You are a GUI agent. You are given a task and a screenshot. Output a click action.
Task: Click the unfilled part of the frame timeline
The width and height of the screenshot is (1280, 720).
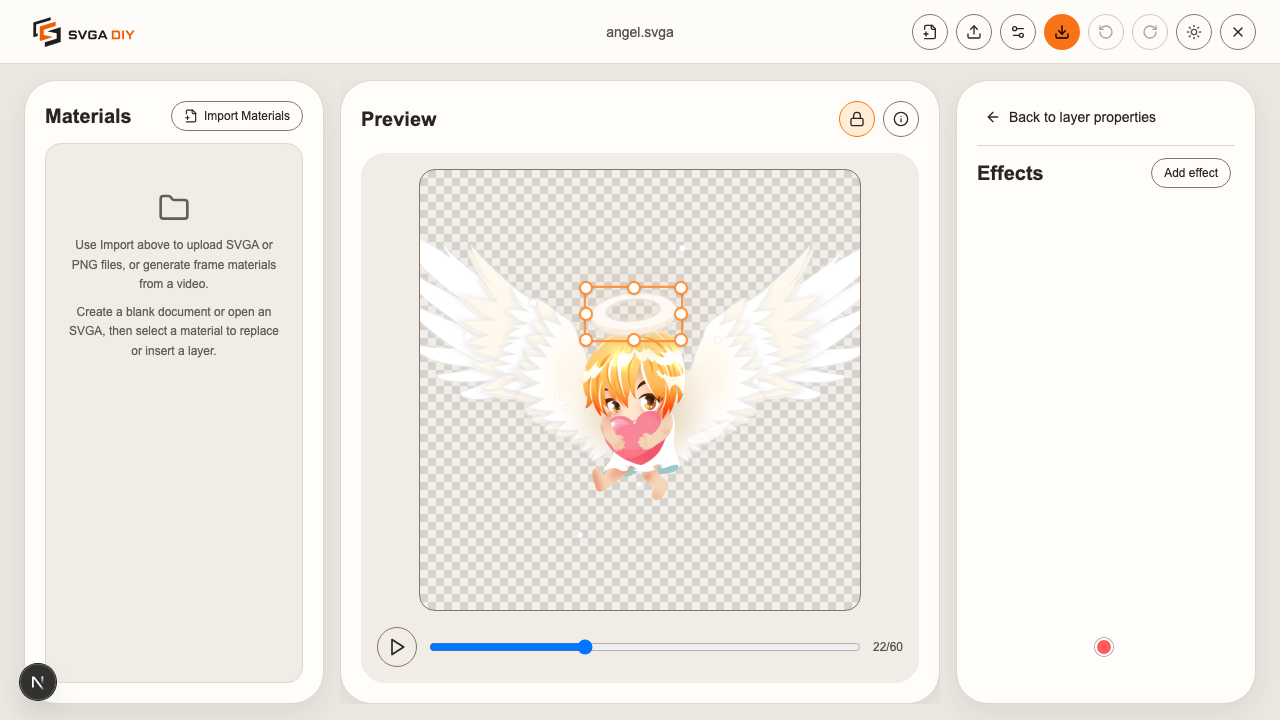tap(726, 647)
